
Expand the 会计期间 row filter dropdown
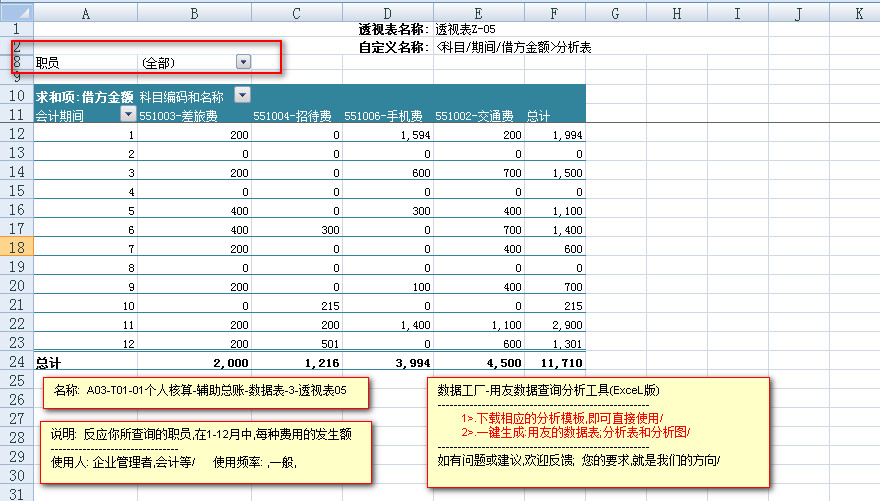tap(127, 114)
